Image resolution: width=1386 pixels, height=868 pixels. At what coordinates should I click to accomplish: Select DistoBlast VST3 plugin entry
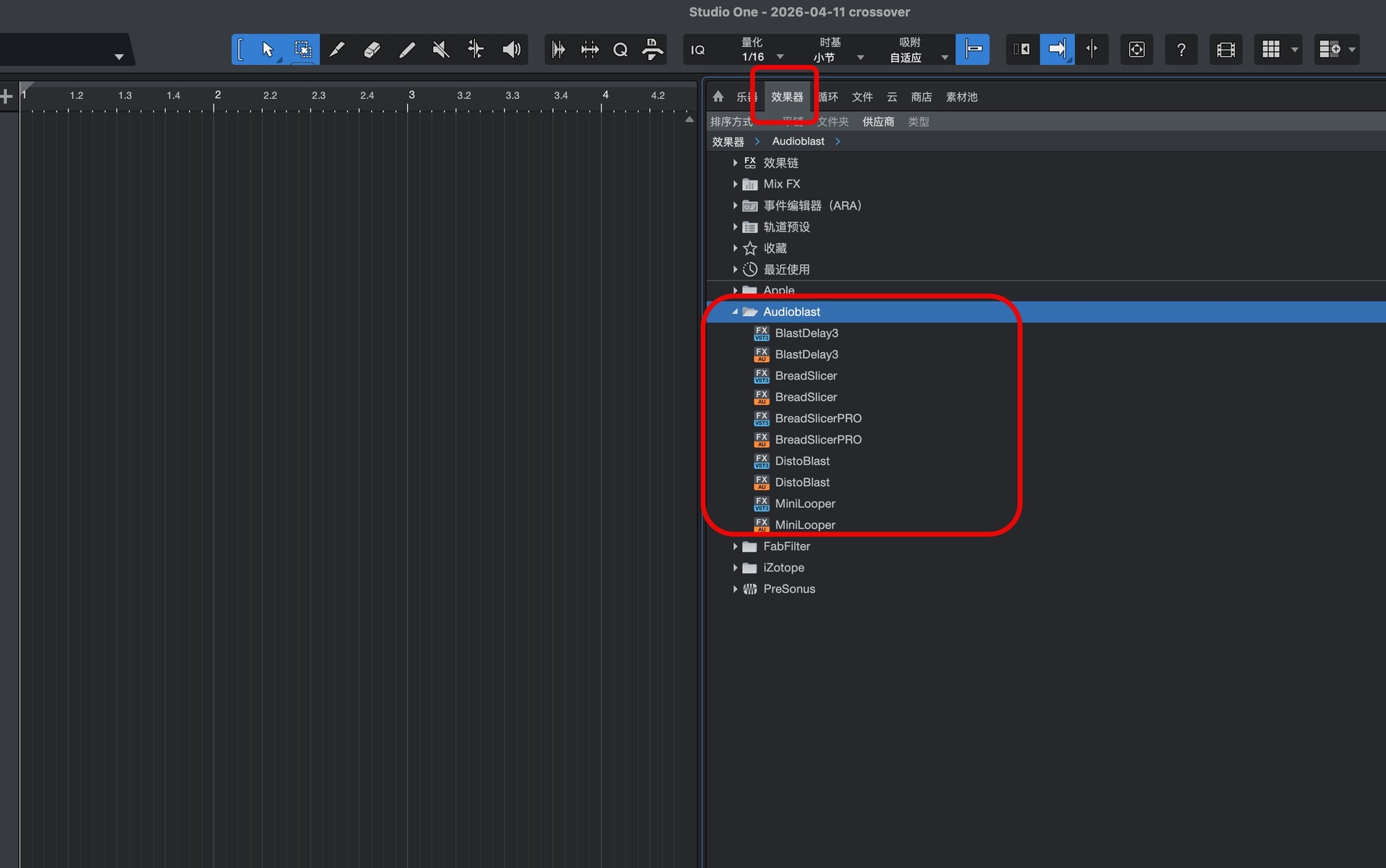click(x=802, y=461)
